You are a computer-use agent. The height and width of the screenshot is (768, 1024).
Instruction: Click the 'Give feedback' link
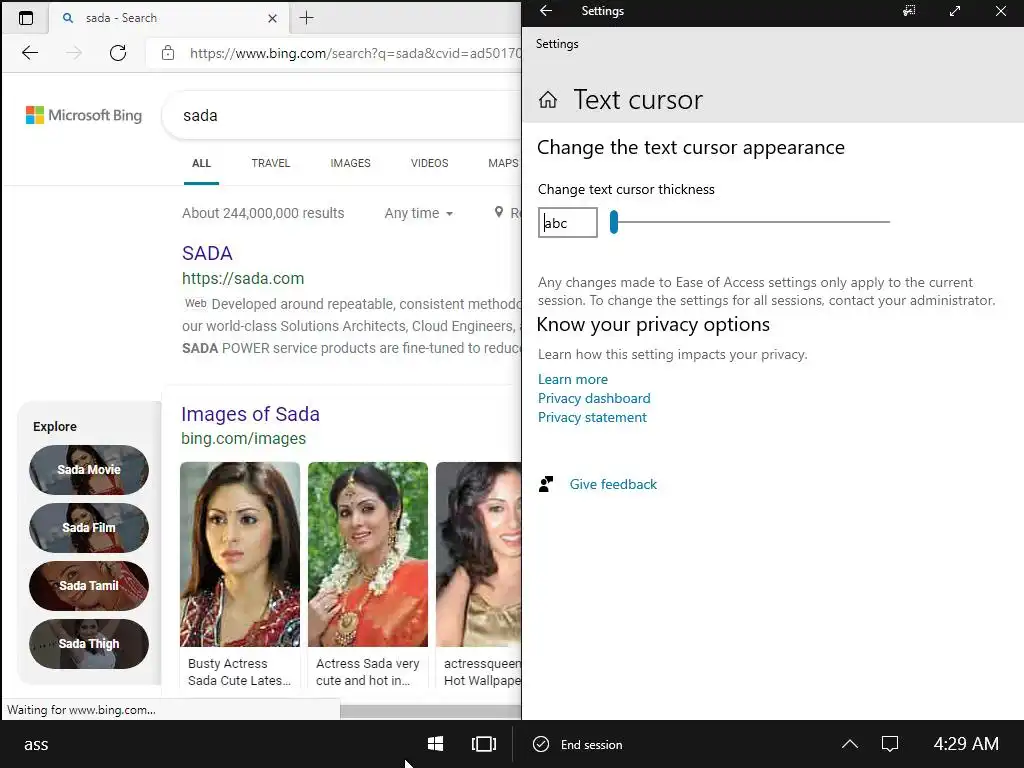613,485
